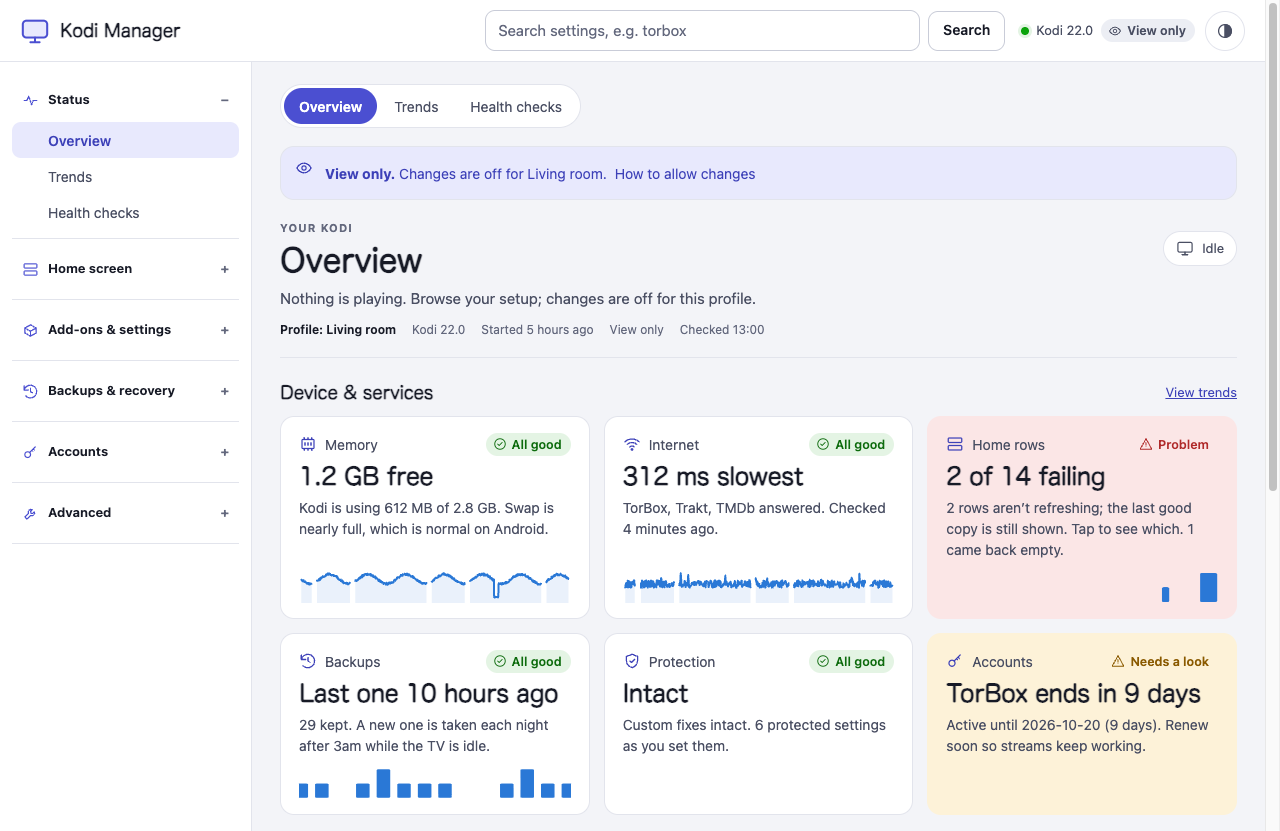Switch to the Health checks tab
The width and height of the screenshot is (1280, 831).
tap(516, 107)
